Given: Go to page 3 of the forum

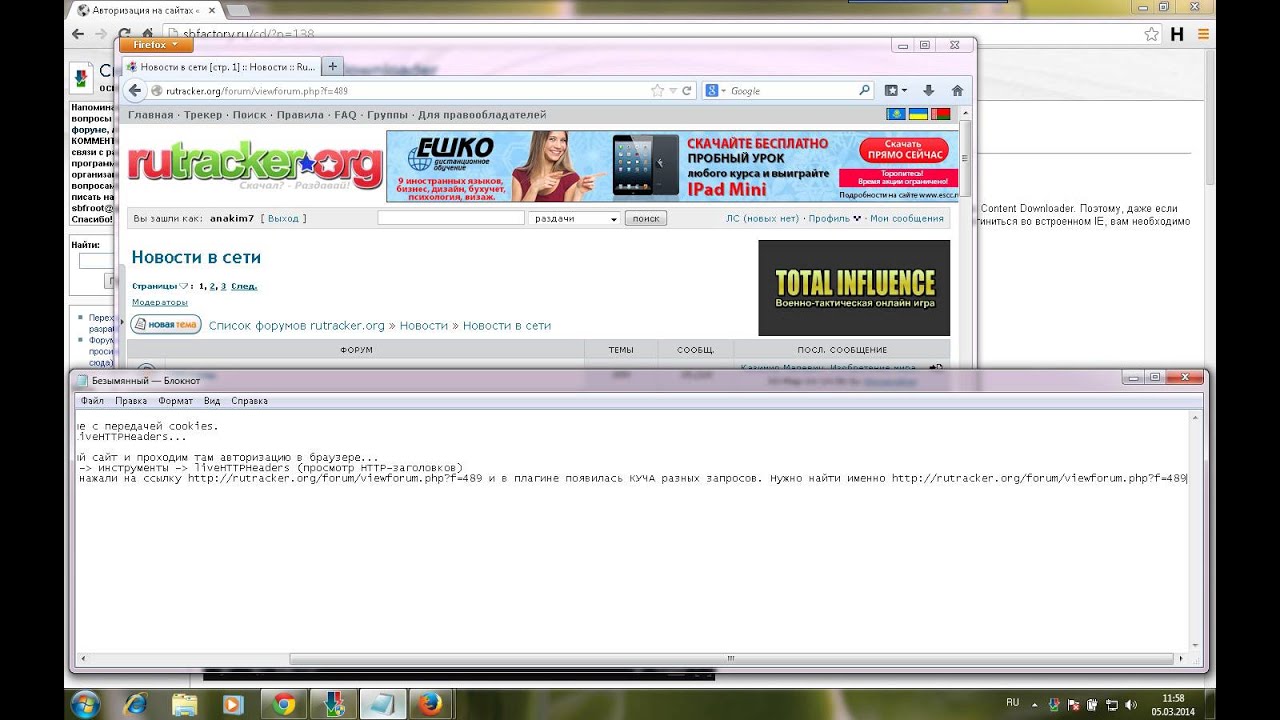Looking at the screenshot, I should click(x=223, y=286).
